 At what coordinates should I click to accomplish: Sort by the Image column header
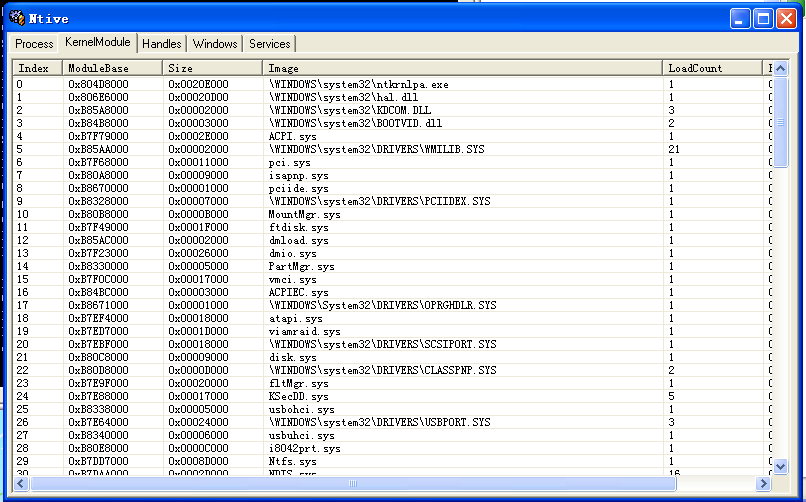point(463,68)
